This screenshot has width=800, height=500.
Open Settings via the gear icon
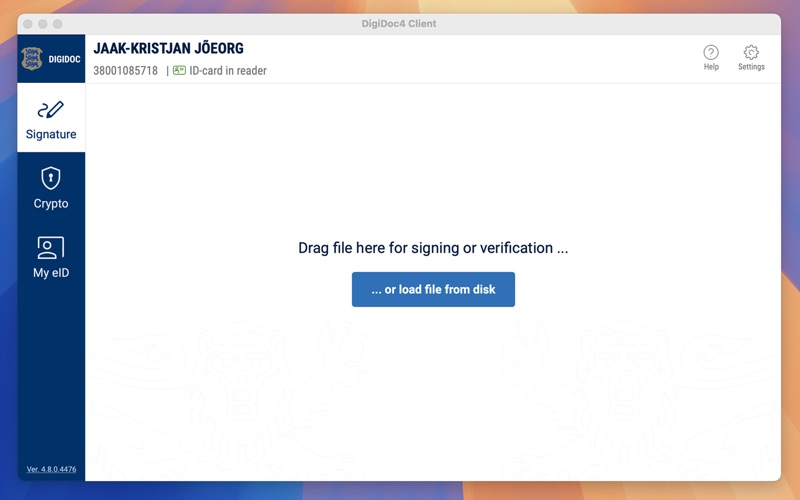751,52
